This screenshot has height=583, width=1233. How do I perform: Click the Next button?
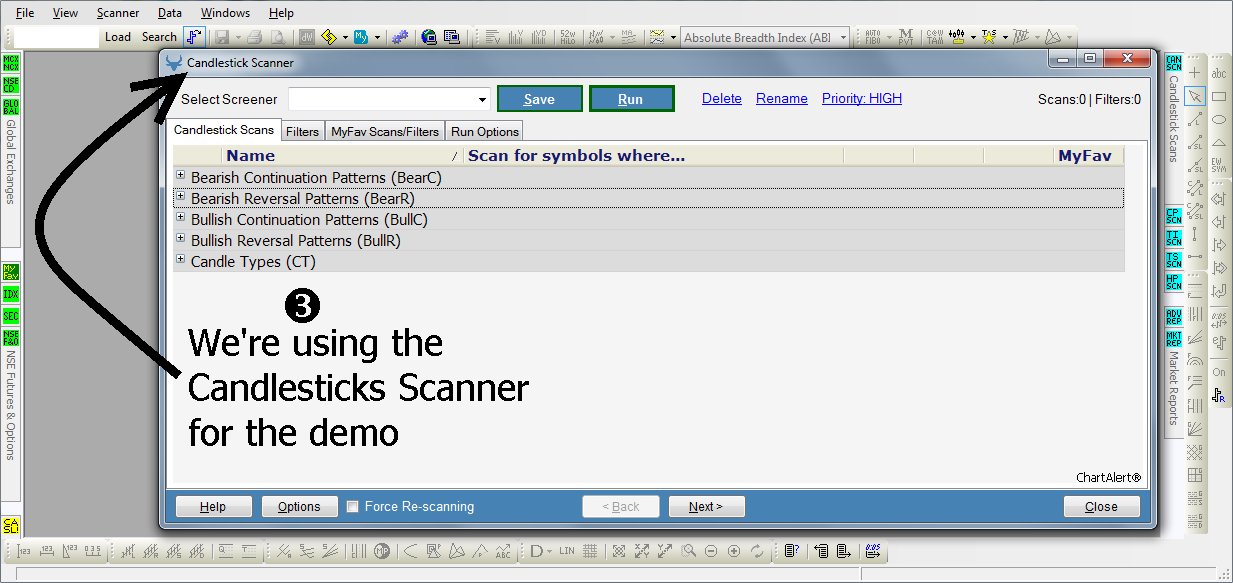(706, 507)
